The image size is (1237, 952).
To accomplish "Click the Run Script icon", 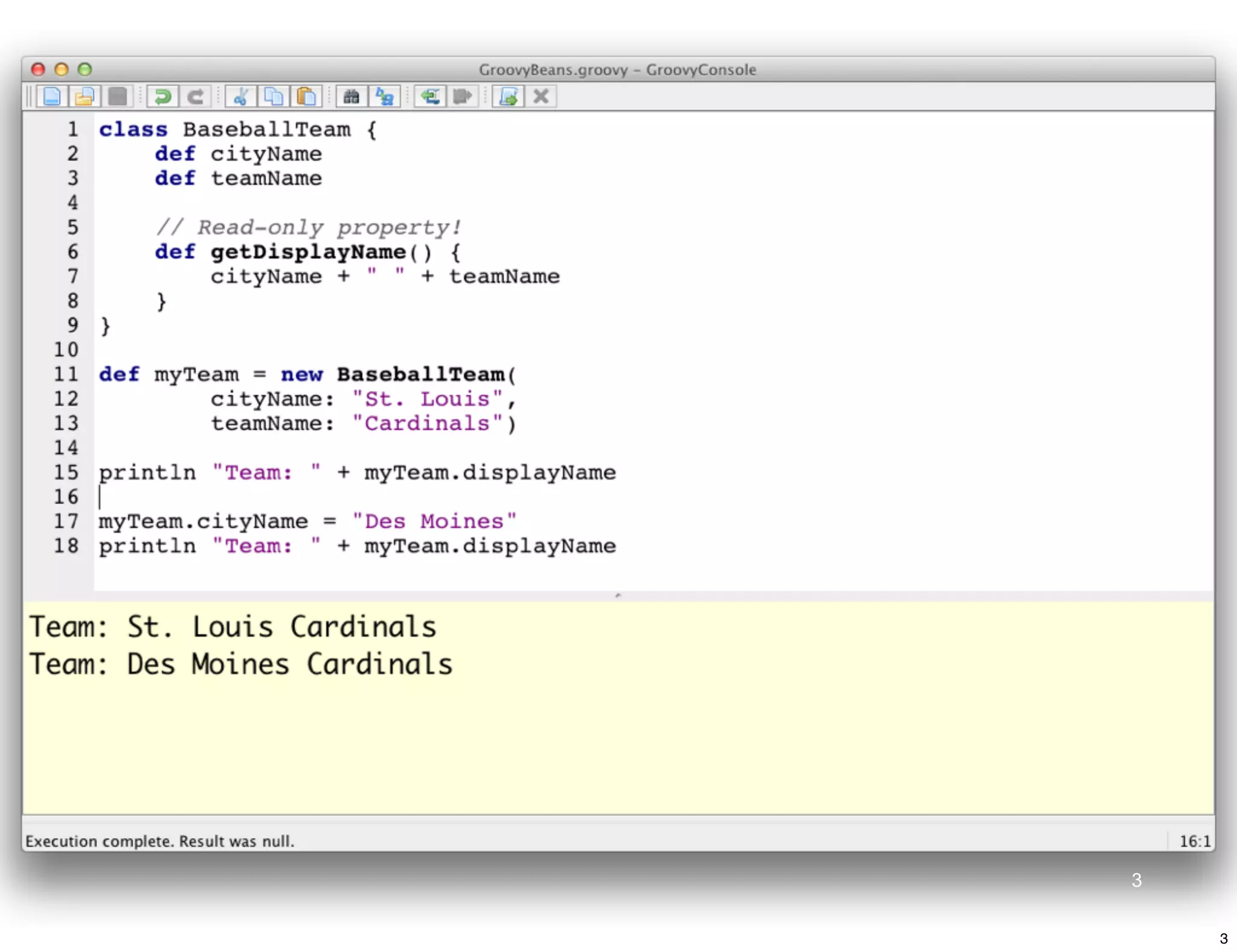I will click(508, 97).
